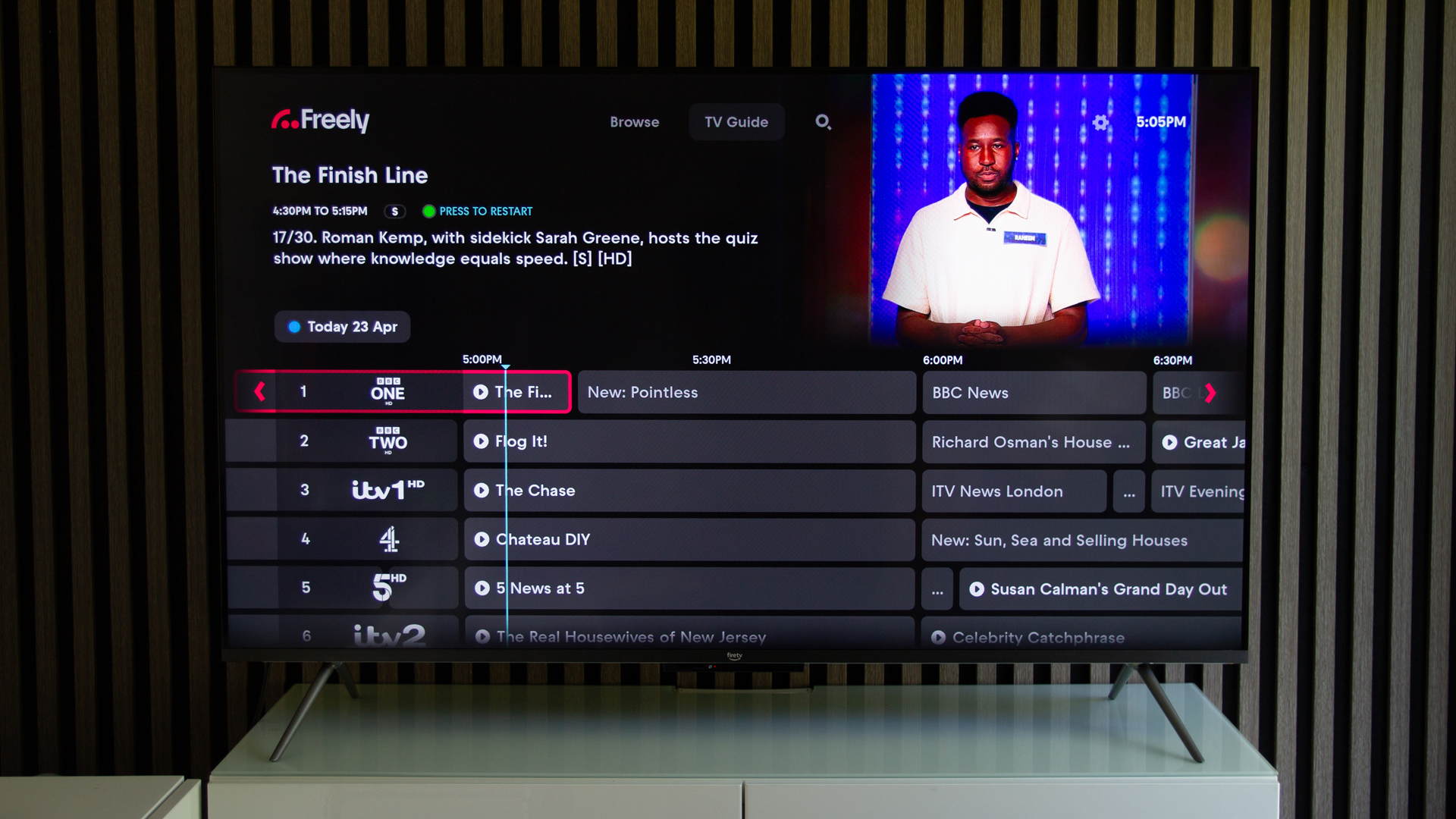The width and height of the screenshot is (1456, 819).
Task: Click the red right arrow on the guide
Action: 1210,393
